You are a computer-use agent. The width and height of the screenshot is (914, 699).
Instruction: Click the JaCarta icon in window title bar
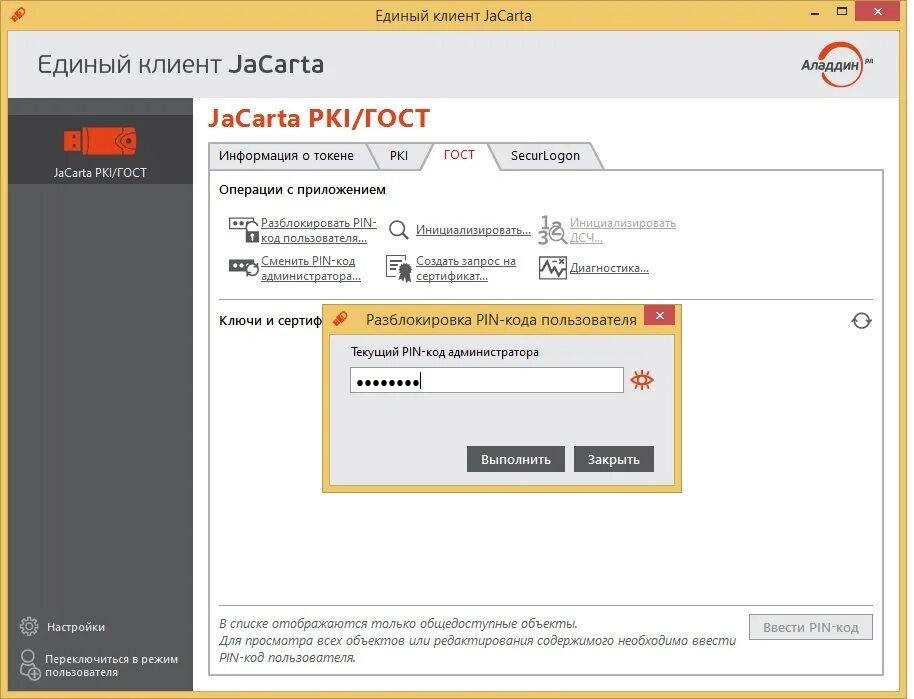(x=19, y=15)
